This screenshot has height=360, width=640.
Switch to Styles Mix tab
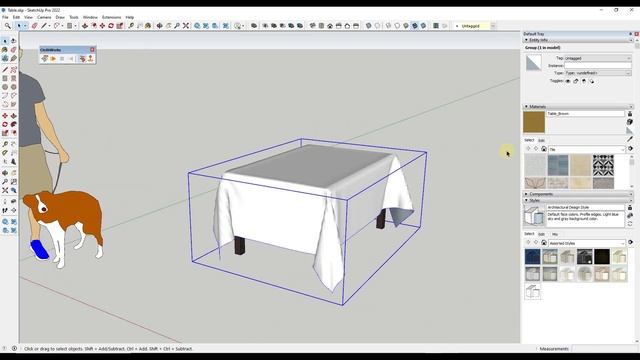pos(555,234)
